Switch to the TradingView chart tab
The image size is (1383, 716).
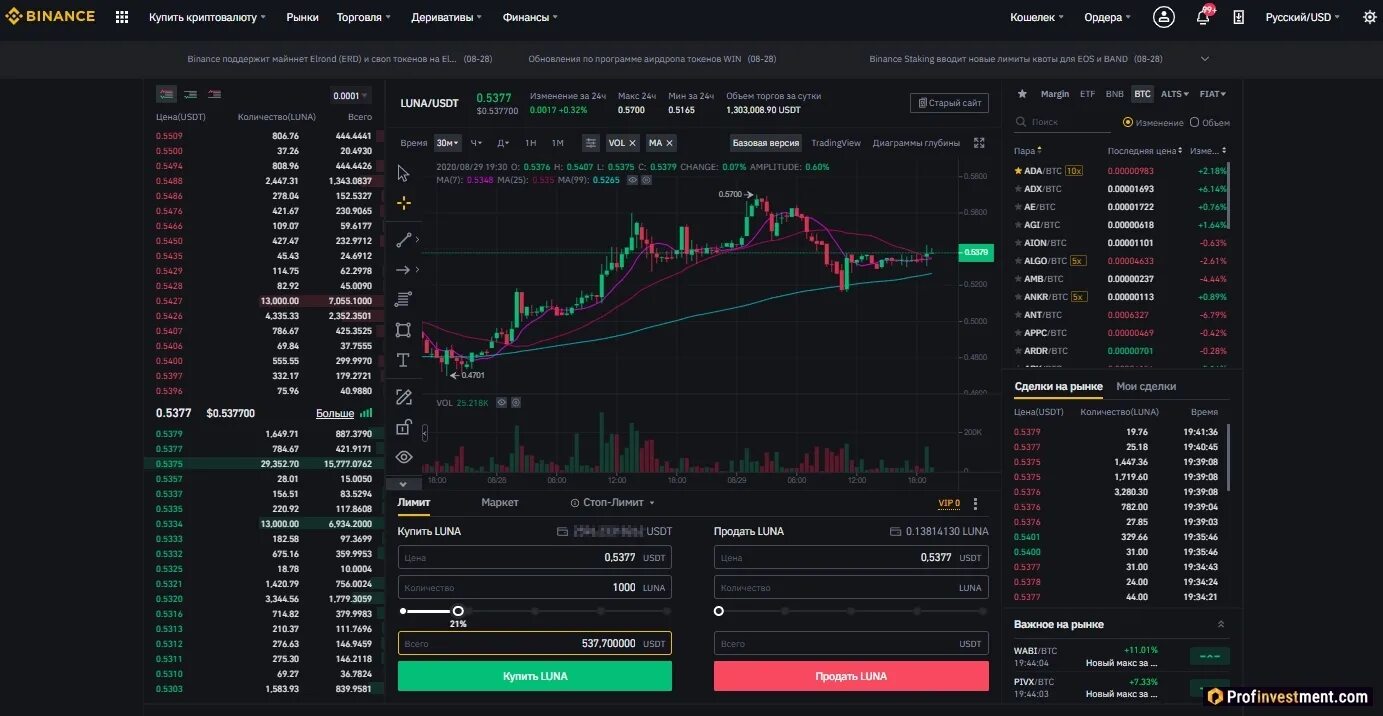pyautogui.click(x=836, y=143)
